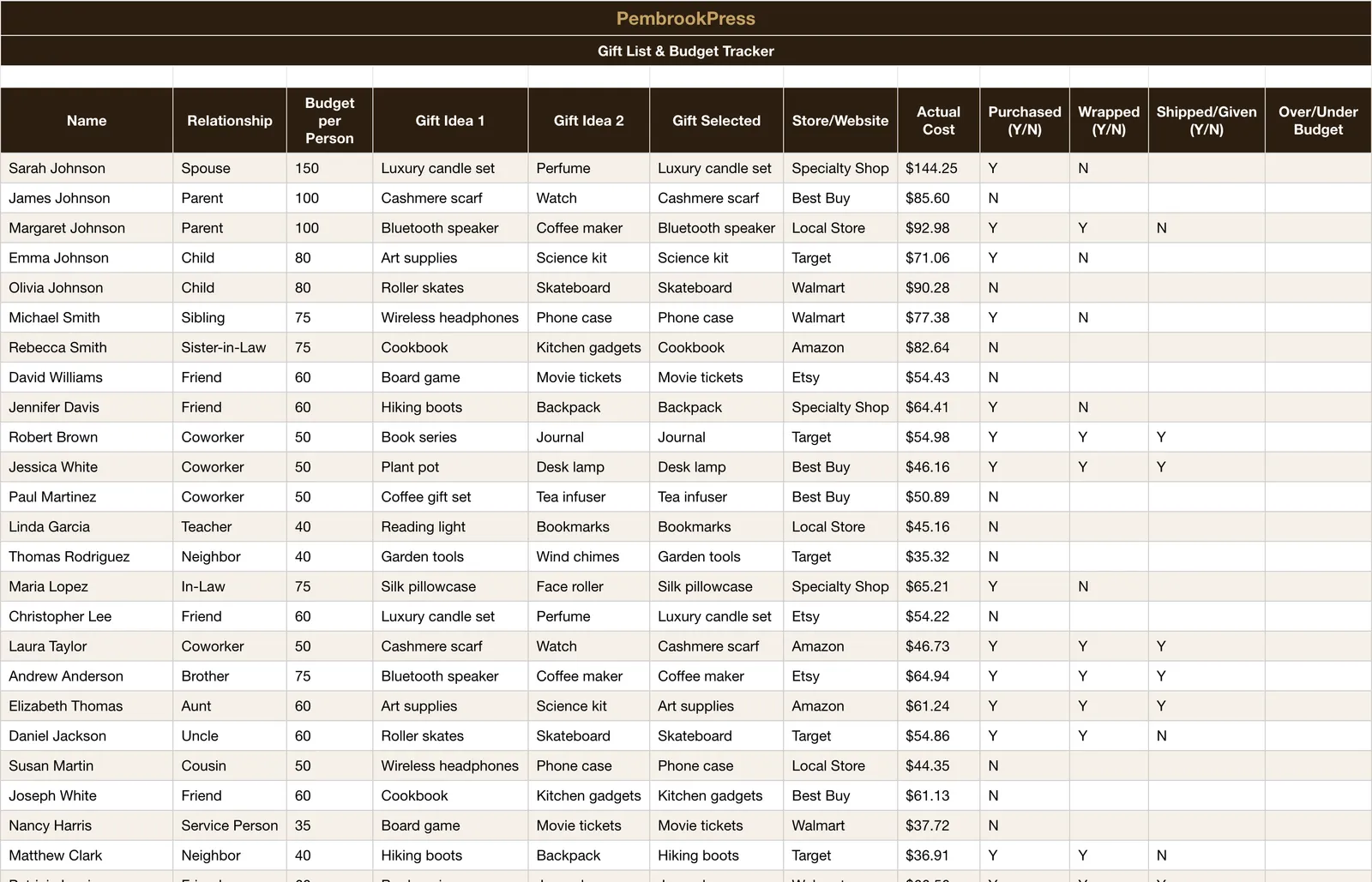Select Margaret Johnson's Shipped/Given N cell

(1207, 228)
